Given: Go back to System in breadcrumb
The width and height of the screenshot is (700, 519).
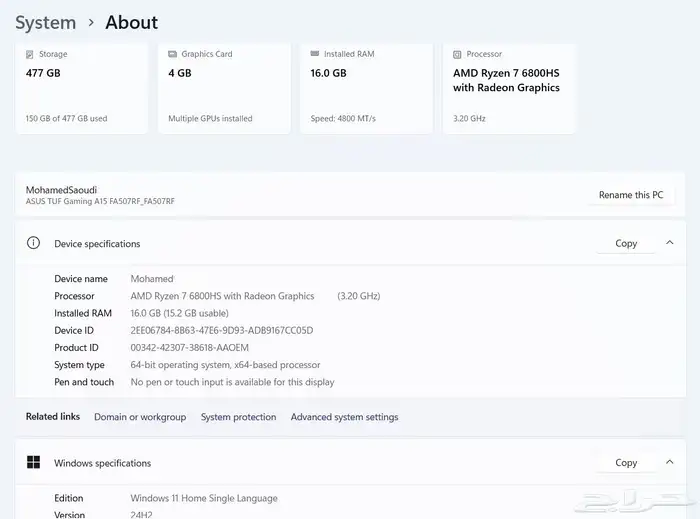Looking at the screenshot, I should (x=45, y=22).
